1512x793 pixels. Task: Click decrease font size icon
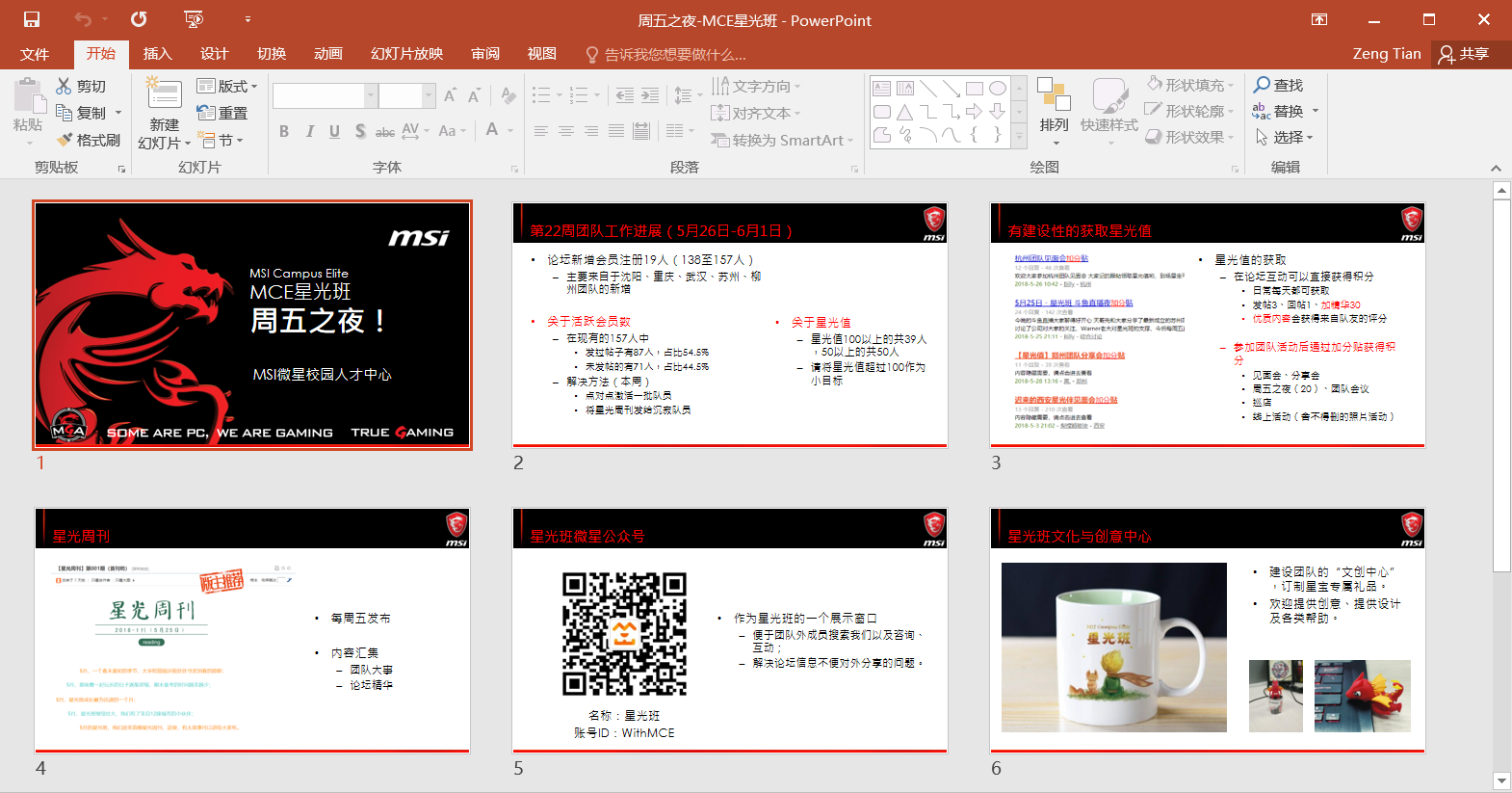pos(474,95)
